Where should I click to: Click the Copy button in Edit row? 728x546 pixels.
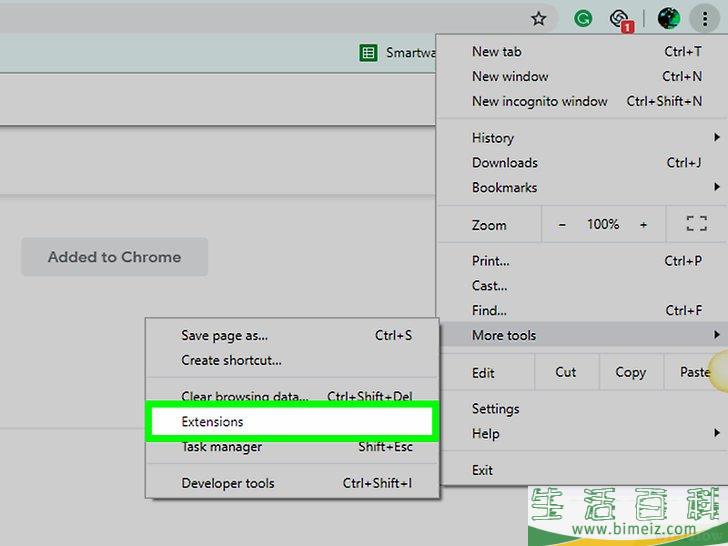tap(630, 372)
